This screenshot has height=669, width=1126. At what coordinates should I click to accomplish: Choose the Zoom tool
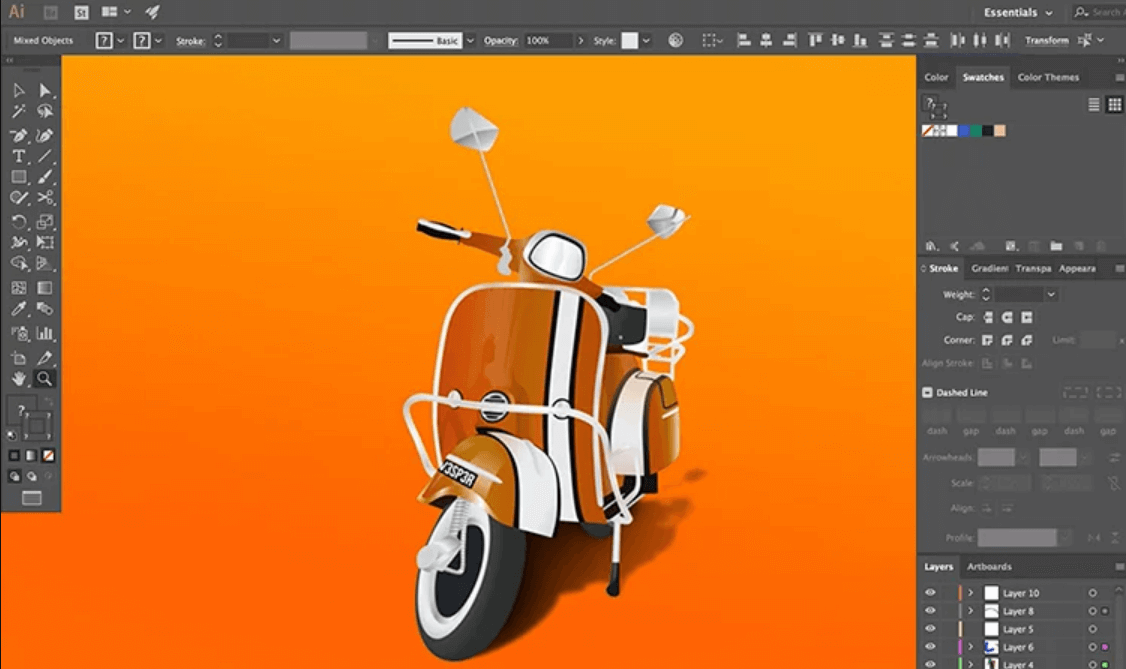tap(44, 379)
